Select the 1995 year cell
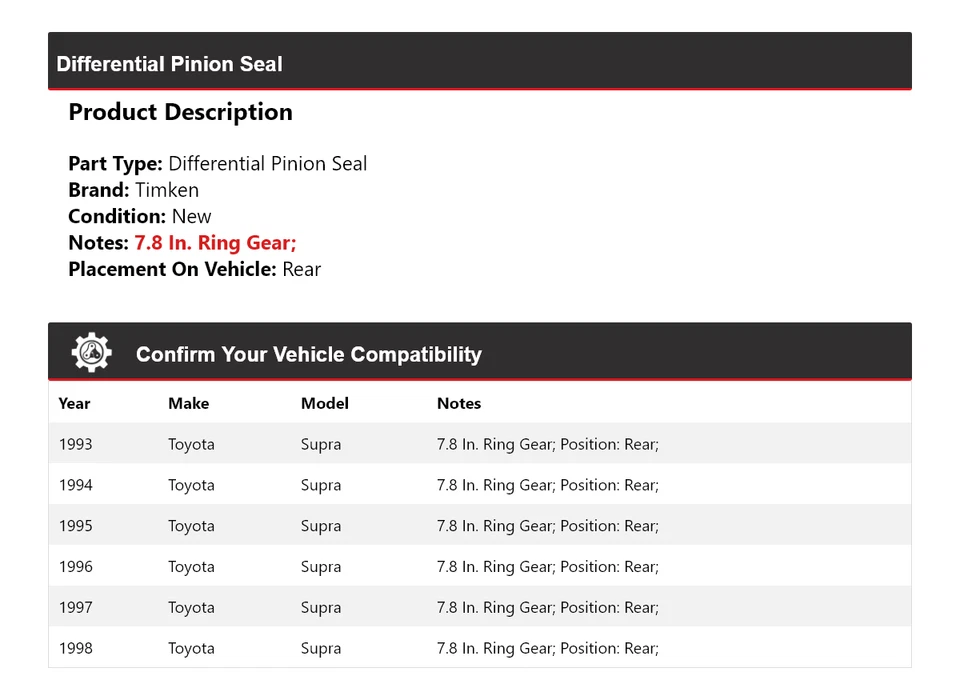The width and height of the screenshot is (960, 700). pyautogui.click(x=75, y=526)
